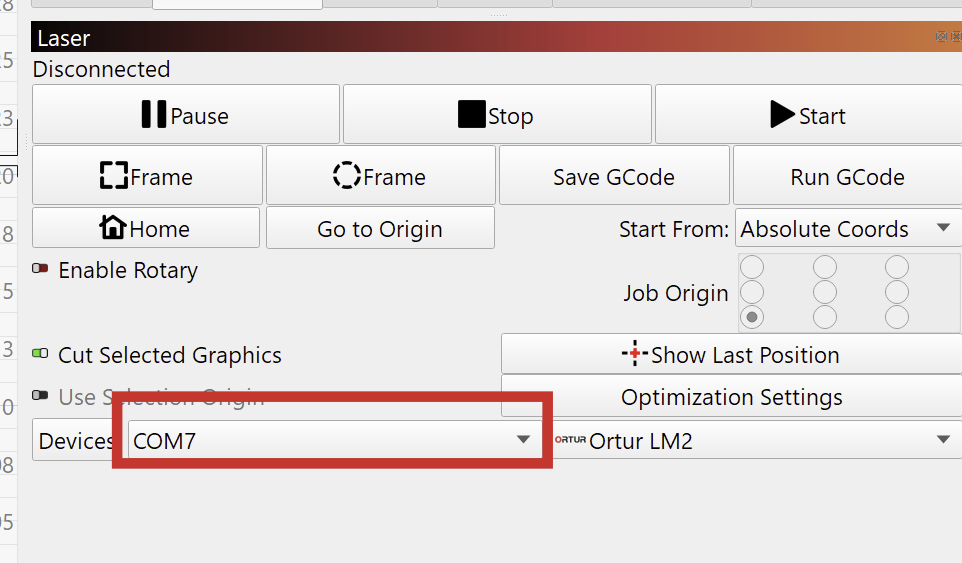Screen dimensions: 962x563
Task: Click the square Frame button
Action: click(147, 176)
